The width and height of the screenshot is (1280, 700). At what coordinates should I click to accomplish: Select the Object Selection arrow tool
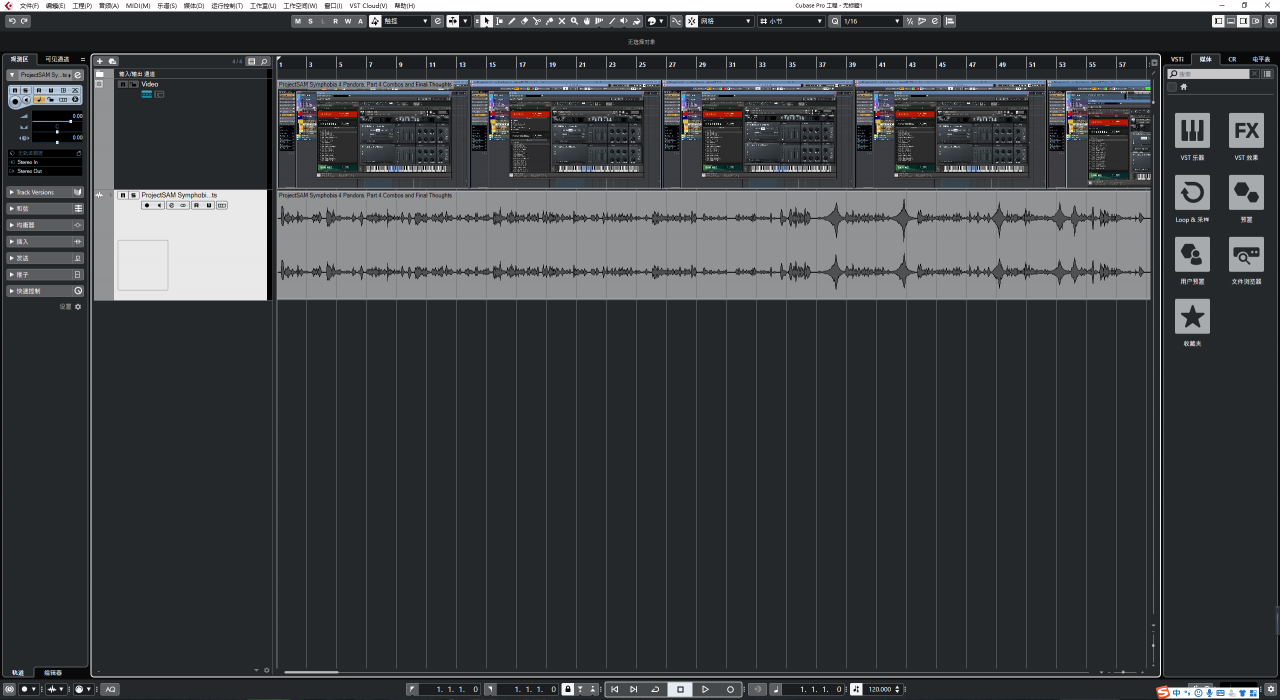point(487,21)
